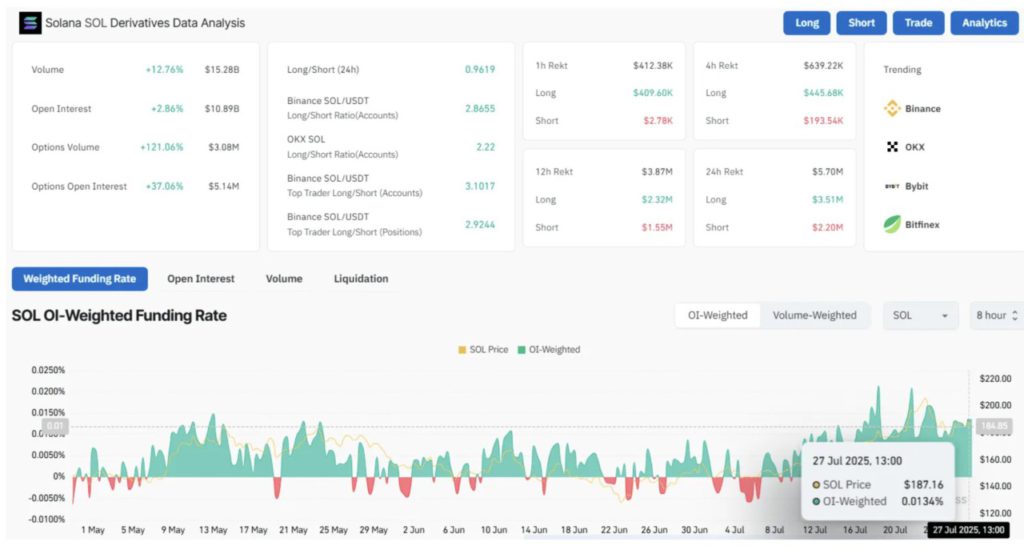Toggle OI-Weighted legend series
The width and height of the screenshot is (1024, 550).
[548, 350]
